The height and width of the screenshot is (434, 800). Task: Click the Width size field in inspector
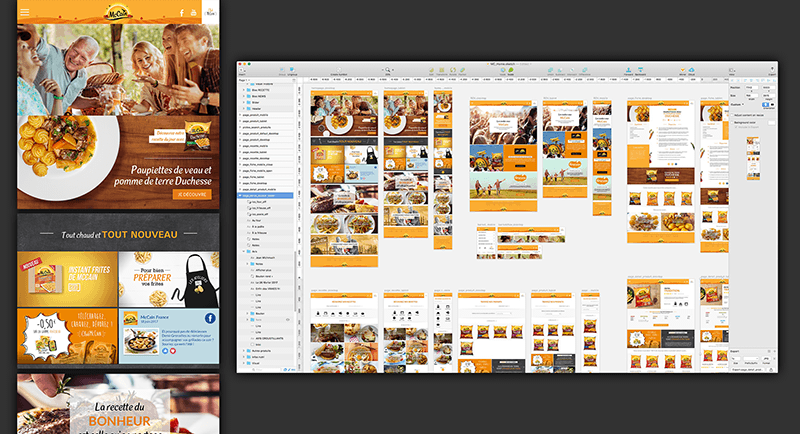(752, 95)
